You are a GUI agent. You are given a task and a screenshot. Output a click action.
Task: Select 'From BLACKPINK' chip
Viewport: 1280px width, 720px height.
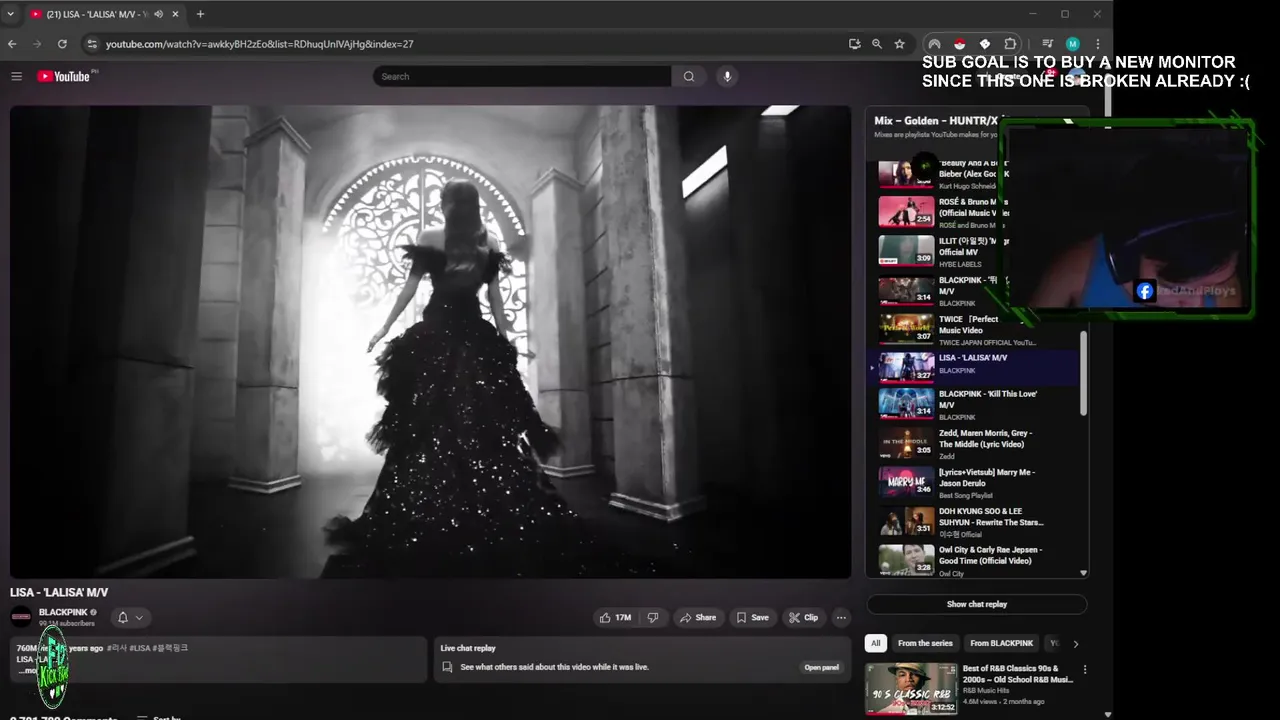tap(1001, 643)
